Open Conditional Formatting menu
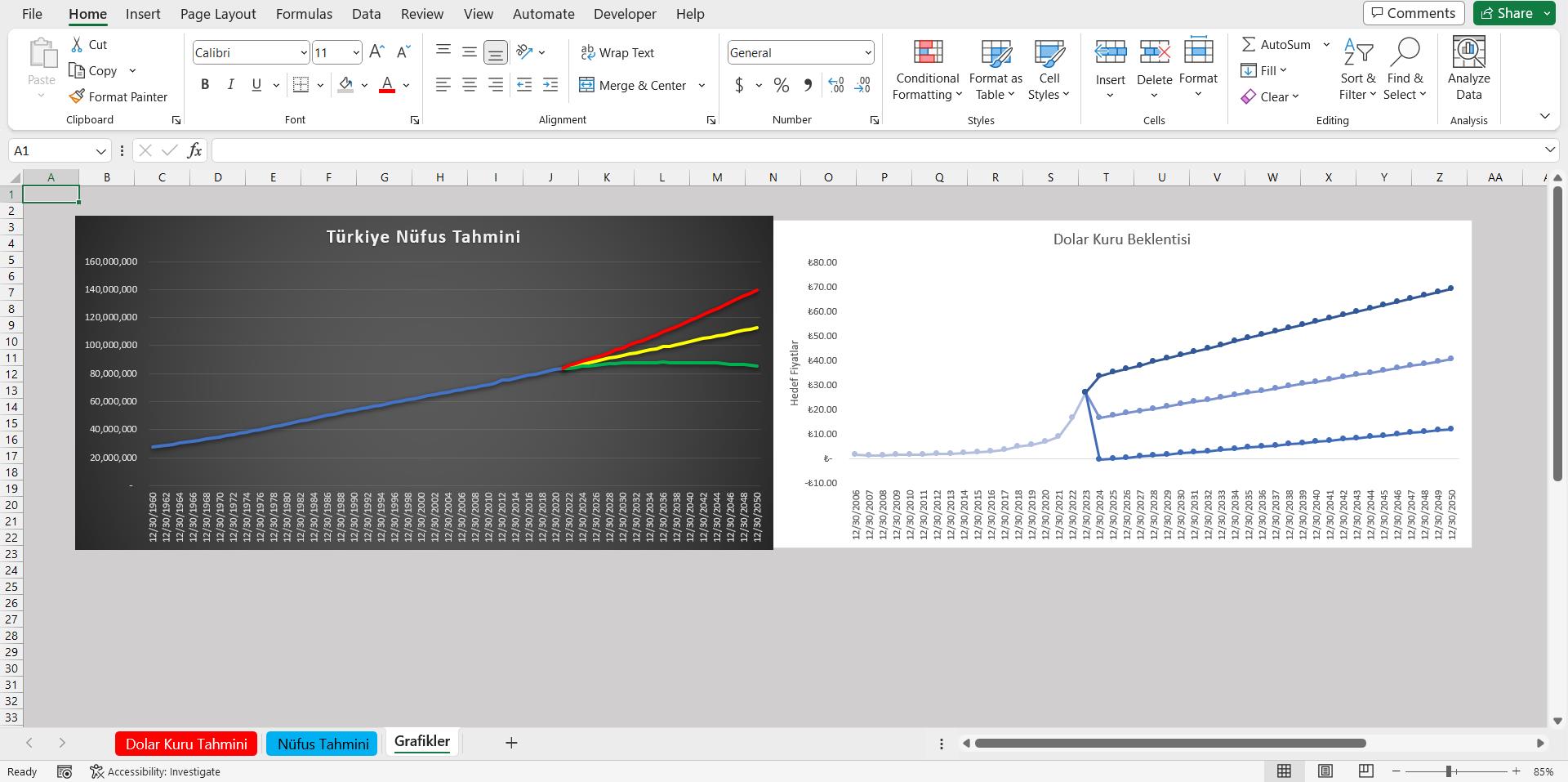The height and width of the screenshot is (782, 1568). [x=926, y=71]
